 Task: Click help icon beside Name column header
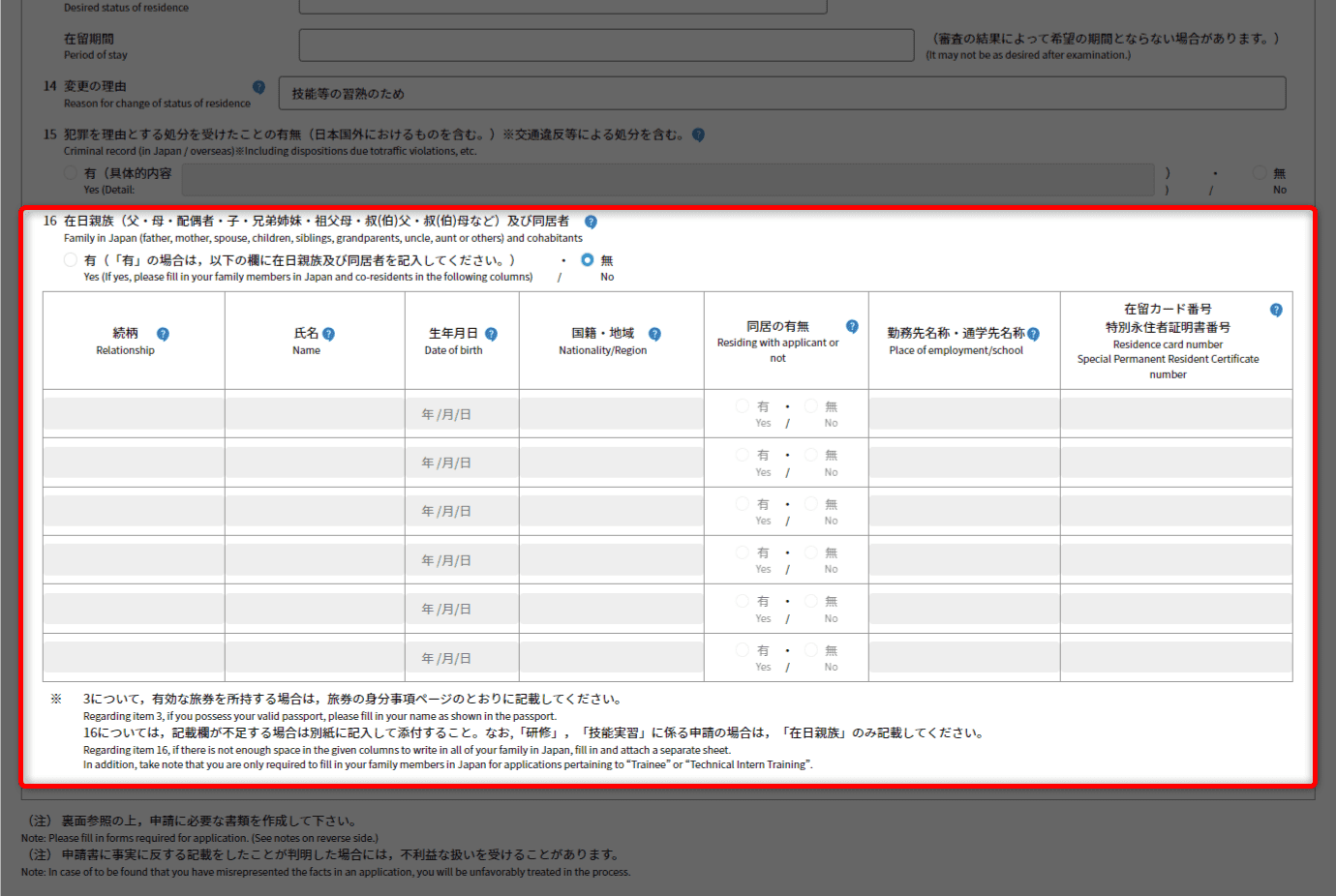(328, 334)
